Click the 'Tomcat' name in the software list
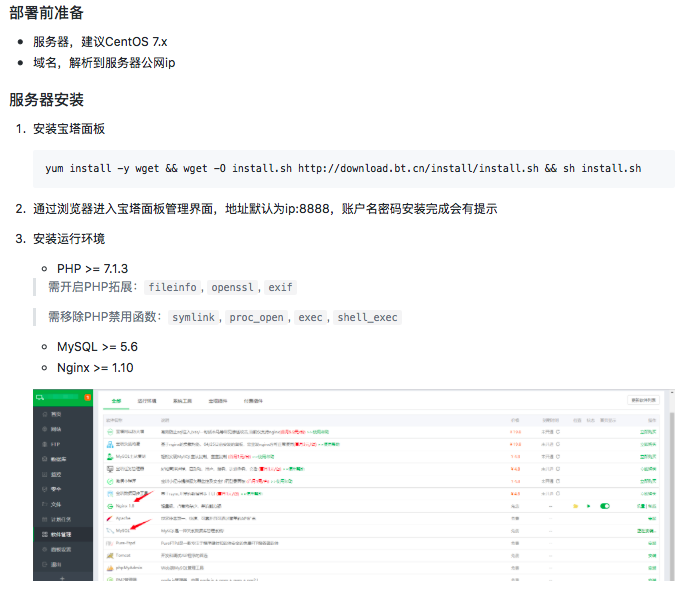 (123, 556)
